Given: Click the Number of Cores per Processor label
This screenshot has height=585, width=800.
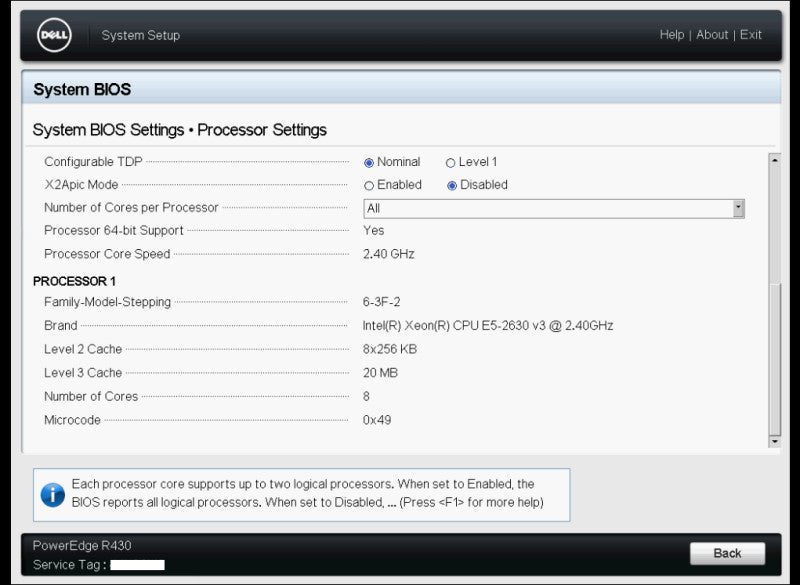Looking at the screenshot, I should coord(131,208).
